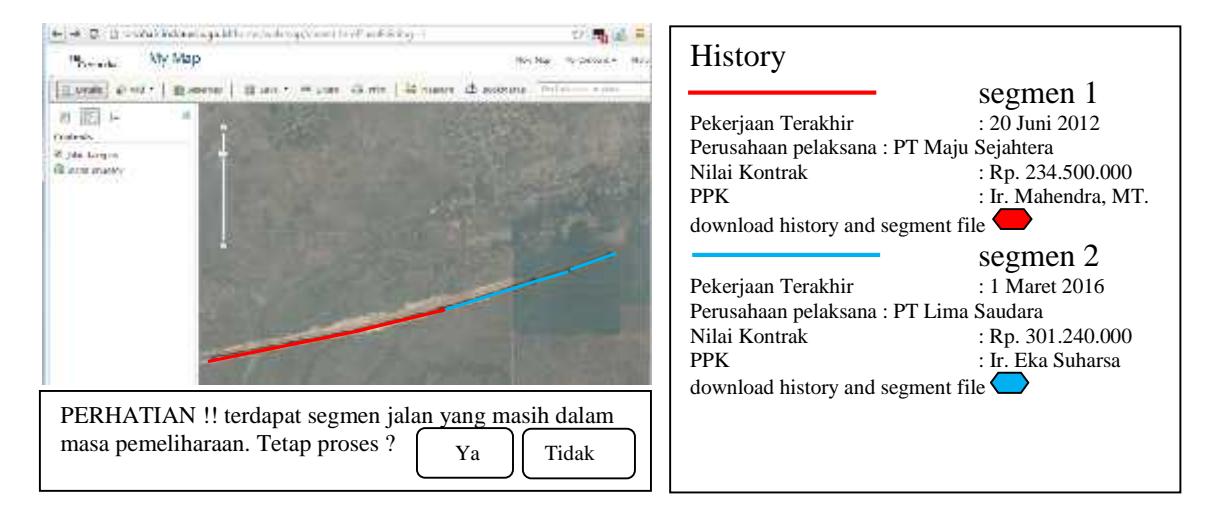
Task: Open the Basemap gallery
Action: [x=197, y=89]
